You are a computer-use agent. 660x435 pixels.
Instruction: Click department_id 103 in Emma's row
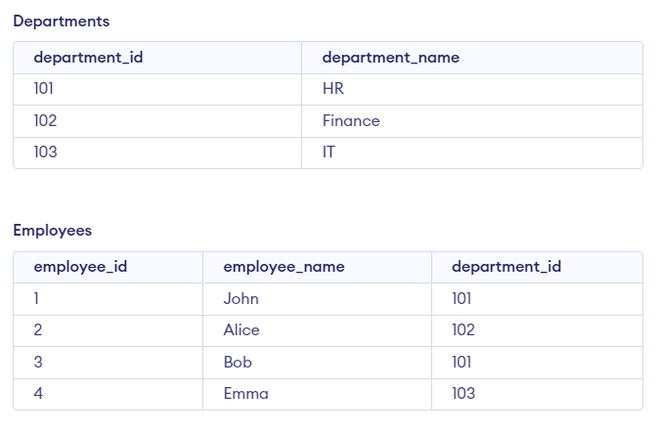click(x=463, y=394)
